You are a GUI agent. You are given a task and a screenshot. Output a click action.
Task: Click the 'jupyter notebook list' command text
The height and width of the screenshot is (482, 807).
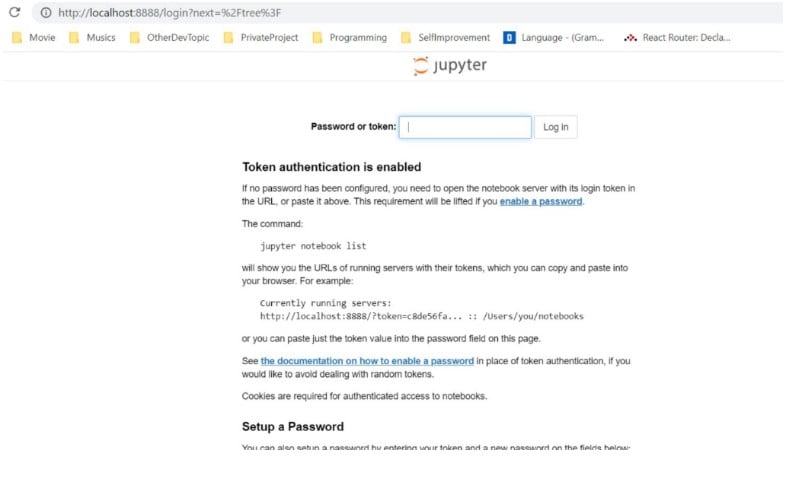[313, 245]
